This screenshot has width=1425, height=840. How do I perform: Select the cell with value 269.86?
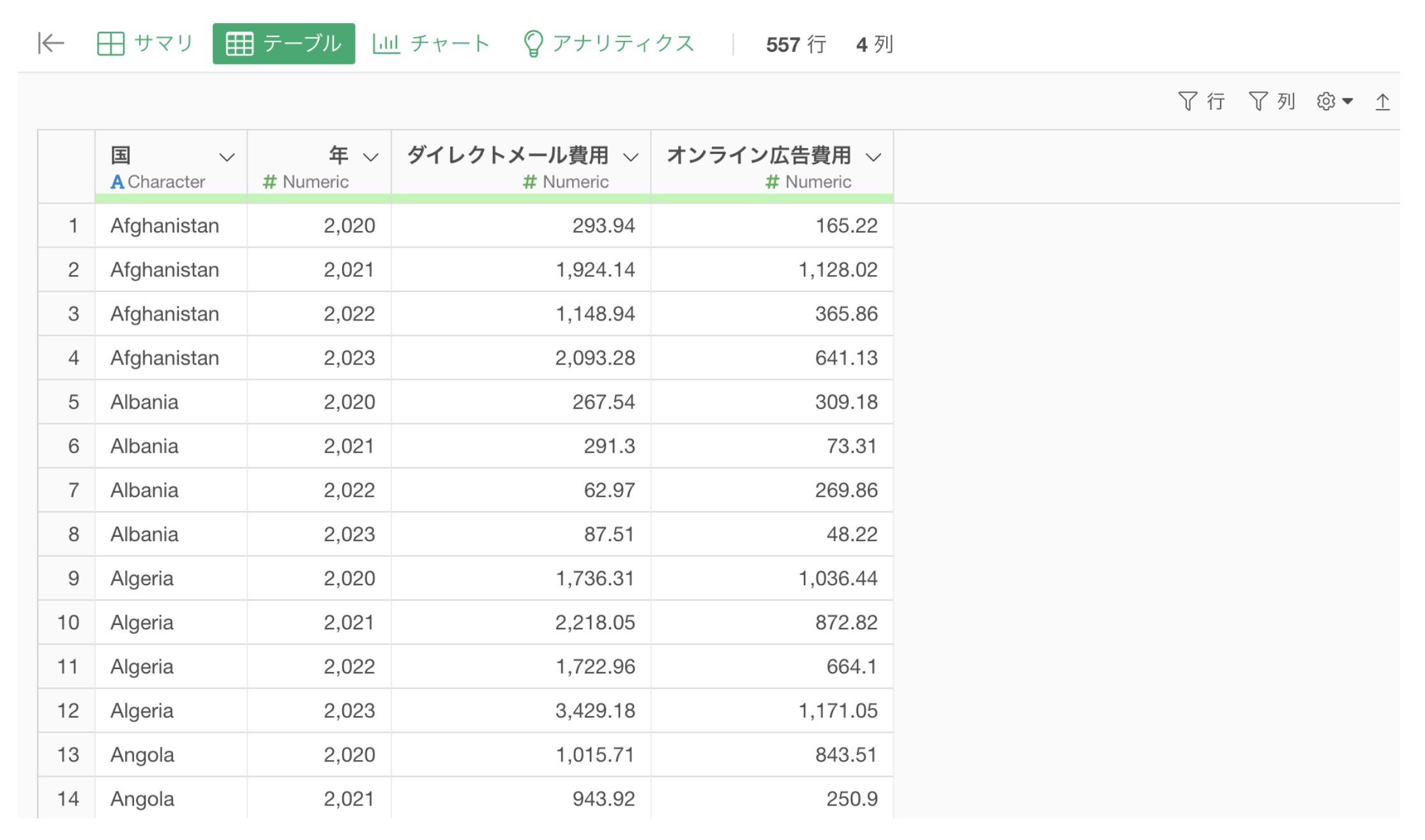coord(772,490)
